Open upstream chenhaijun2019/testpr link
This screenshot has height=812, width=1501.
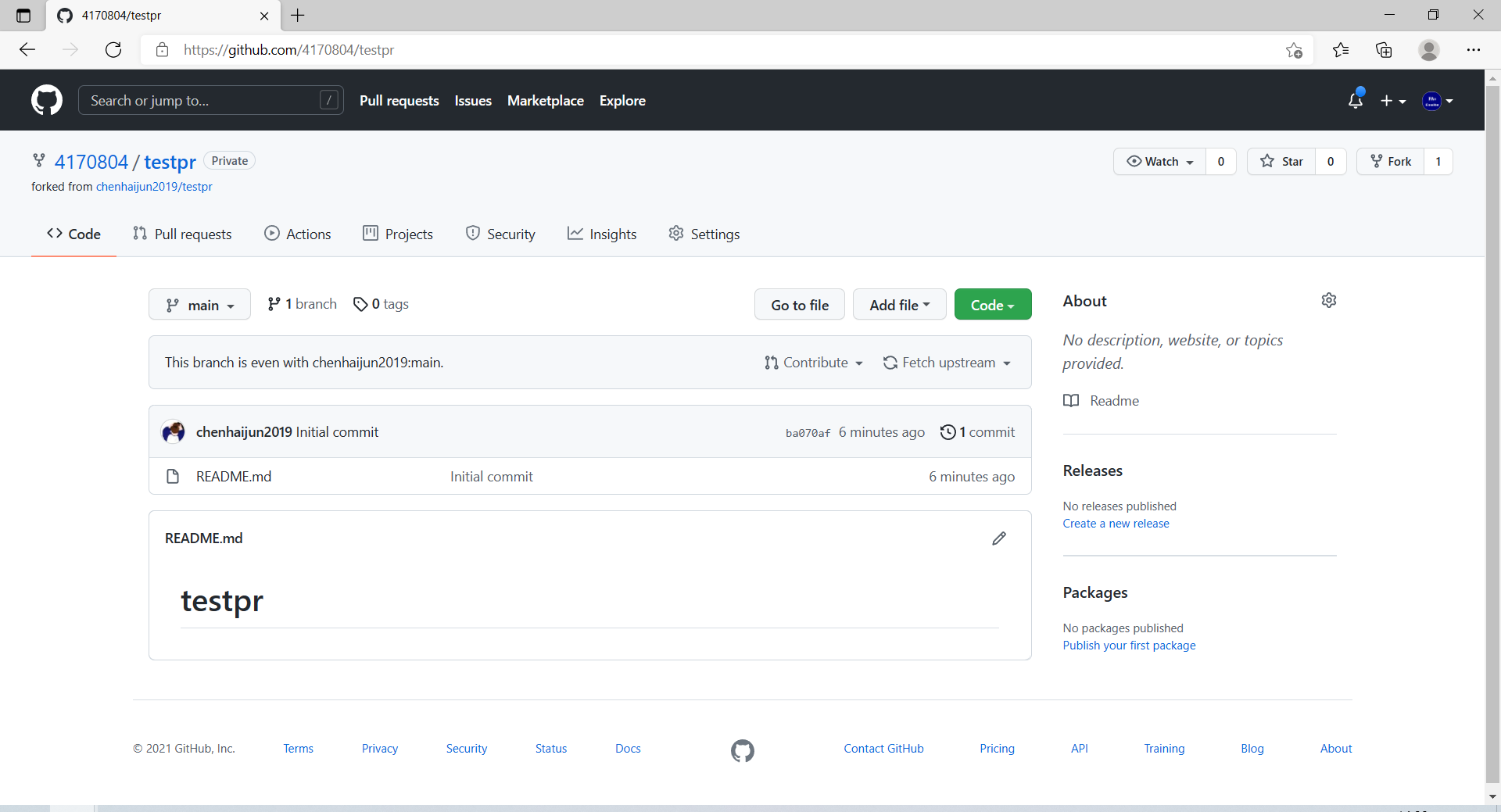(x=154, y=187)
